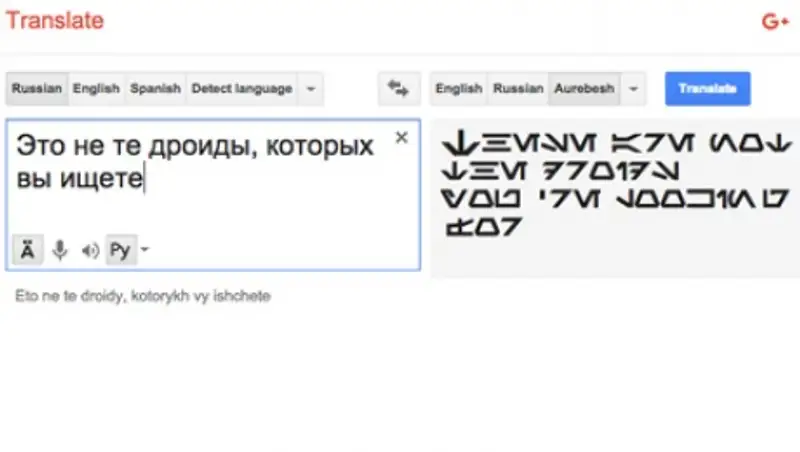Choose English as target language
The width and height of the screenshot is (800, 452).
(459, 89)
